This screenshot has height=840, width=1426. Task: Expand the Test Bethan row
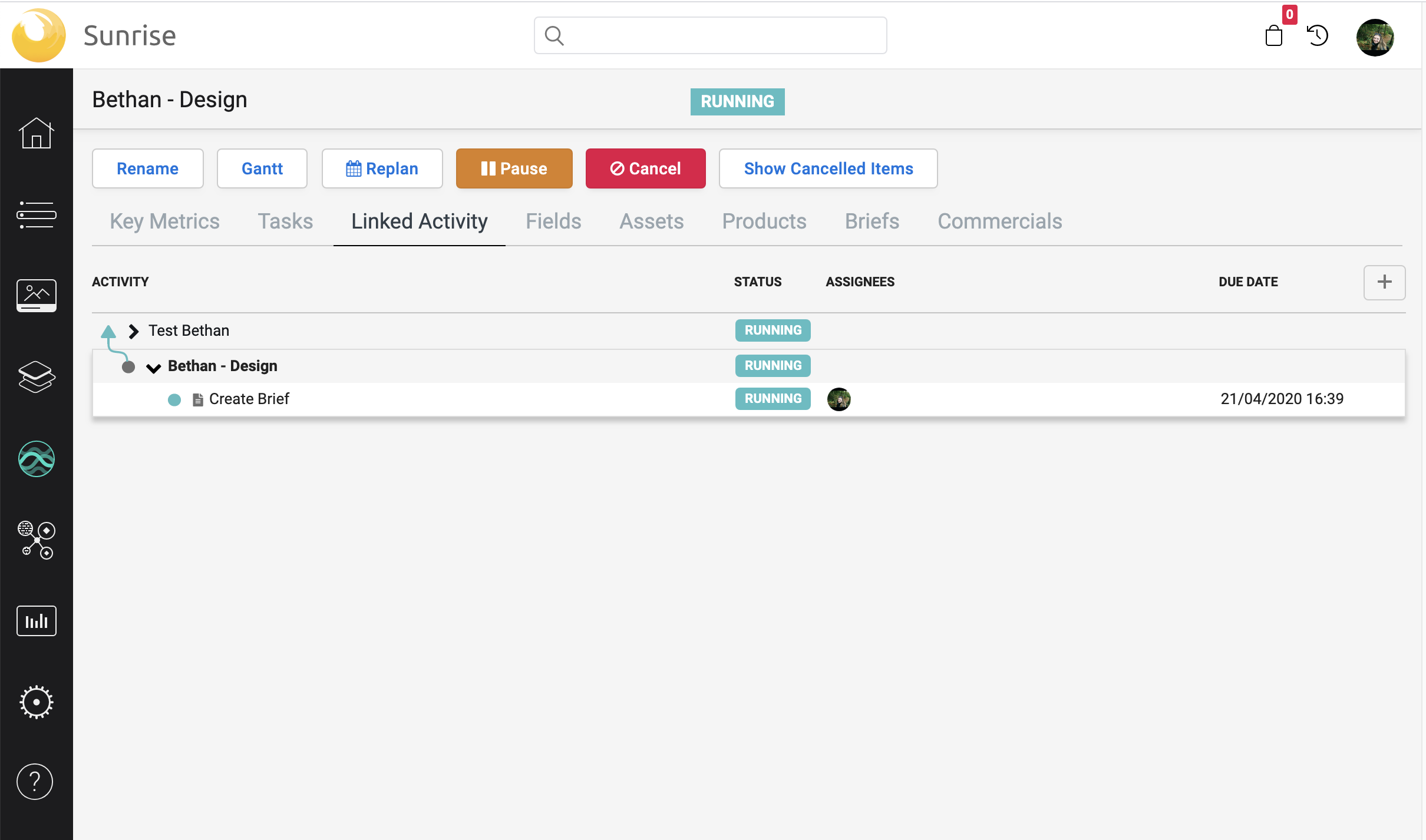pos(134,331)
